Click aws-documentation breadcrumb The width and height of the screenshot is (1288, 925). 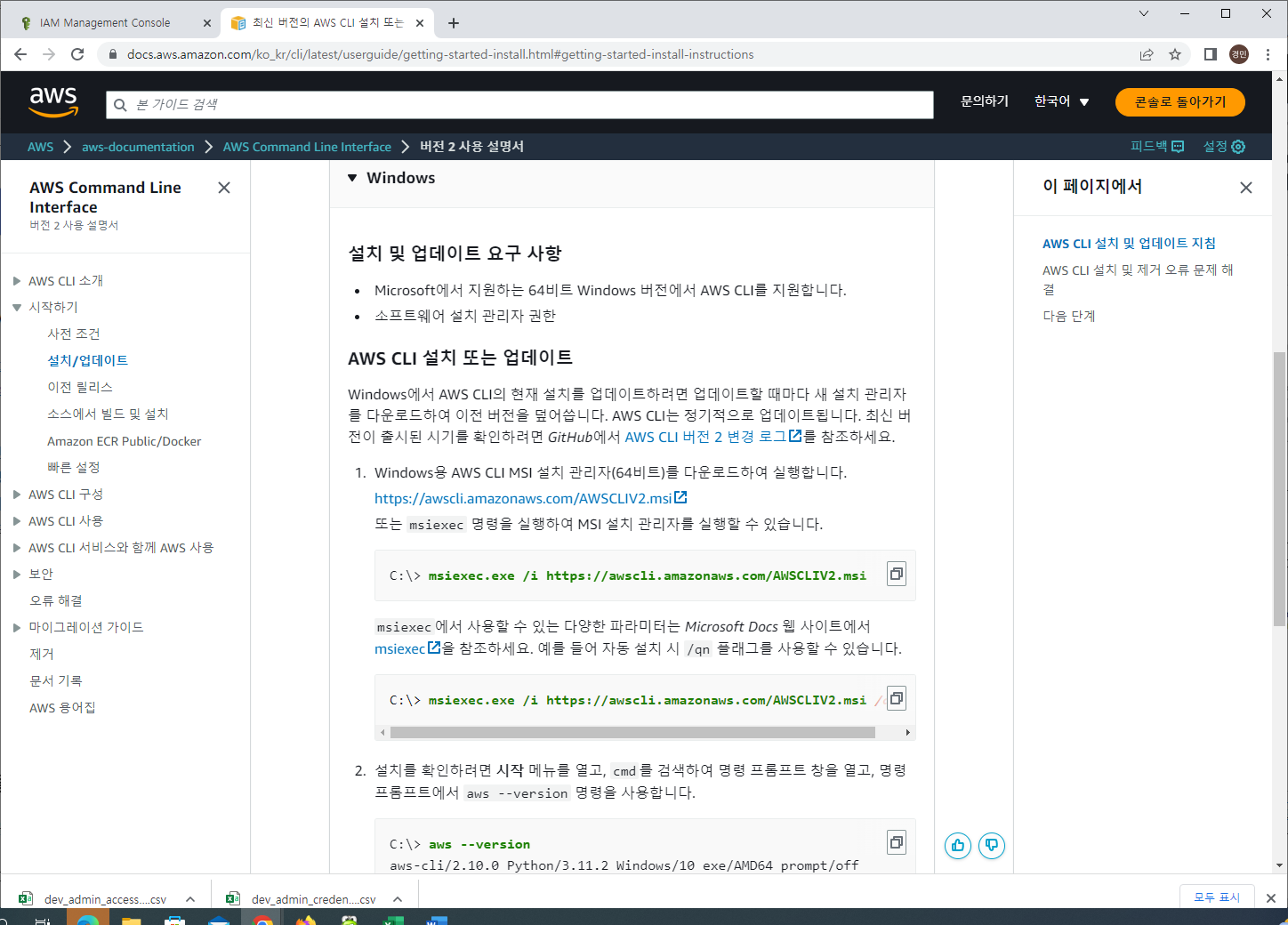[138, 147]
